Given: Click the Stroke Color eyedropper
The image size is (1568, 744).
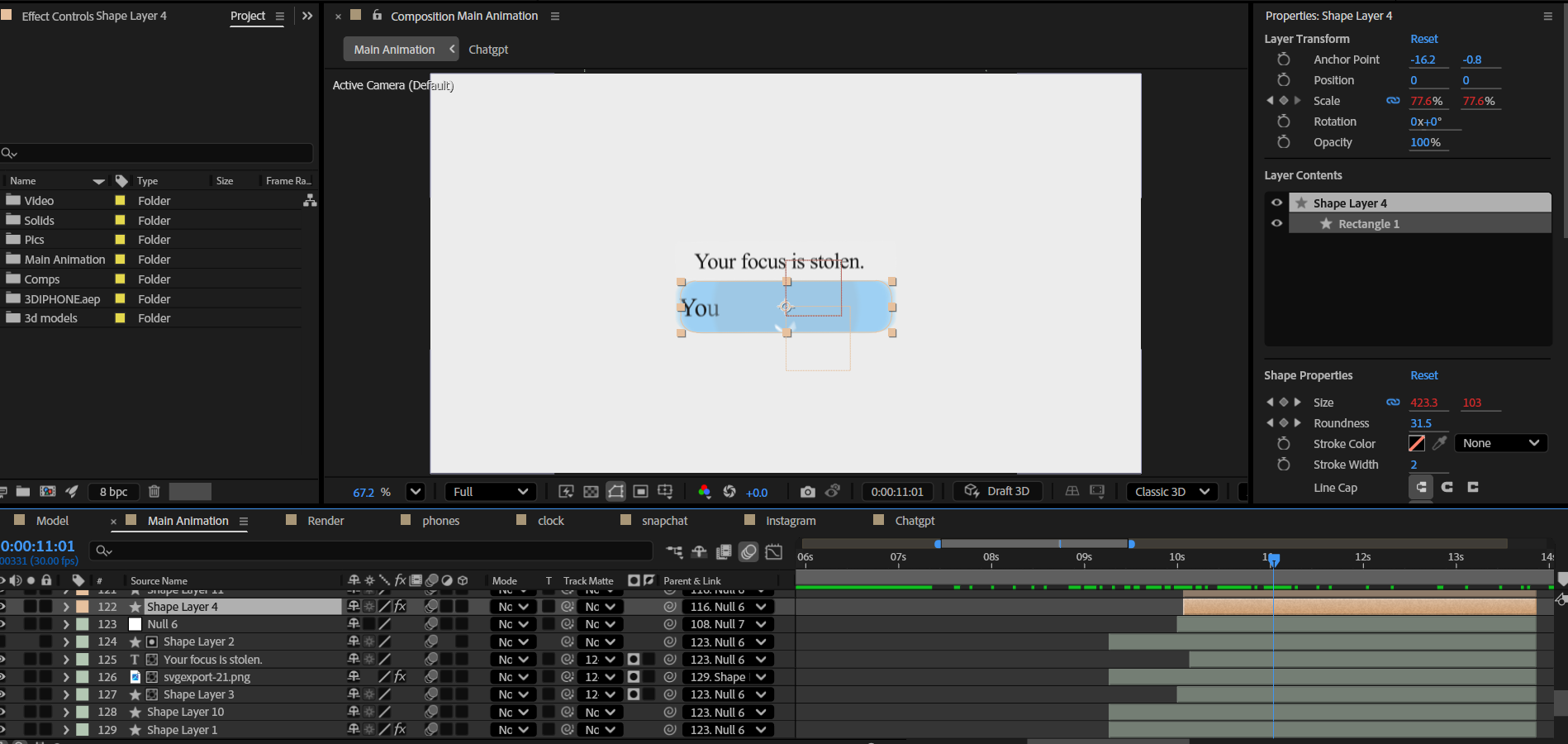Looking at the screenshot, I should coord(1440,443).
